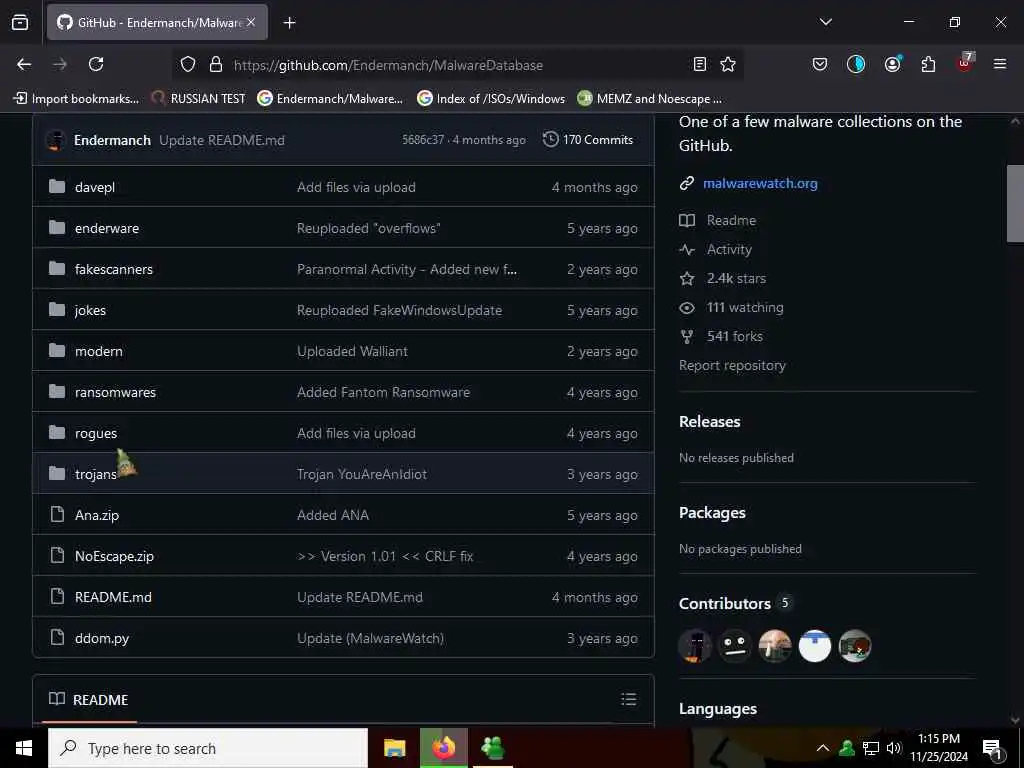Viewport: 1024px width, 768px height.
Task: Open the jokes folder
Action: click(90, 310)
